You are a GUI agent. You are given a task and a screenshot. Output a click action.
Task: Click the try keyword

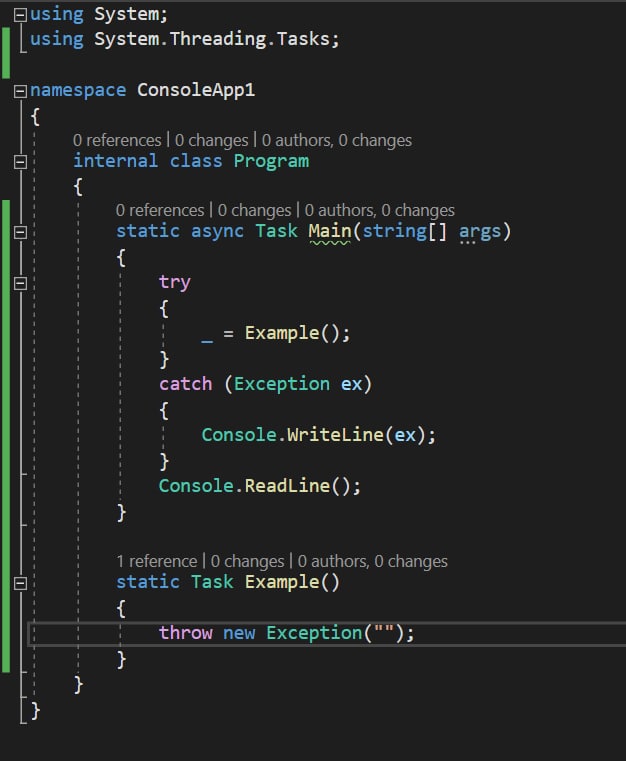[x=175, y=282]
